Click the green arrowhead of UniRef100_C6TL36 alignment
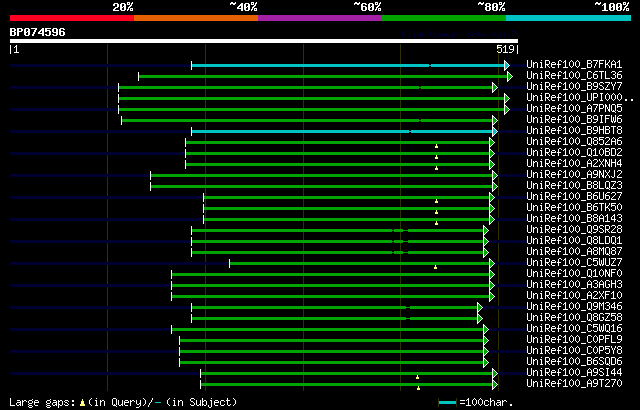 point(510,76)
